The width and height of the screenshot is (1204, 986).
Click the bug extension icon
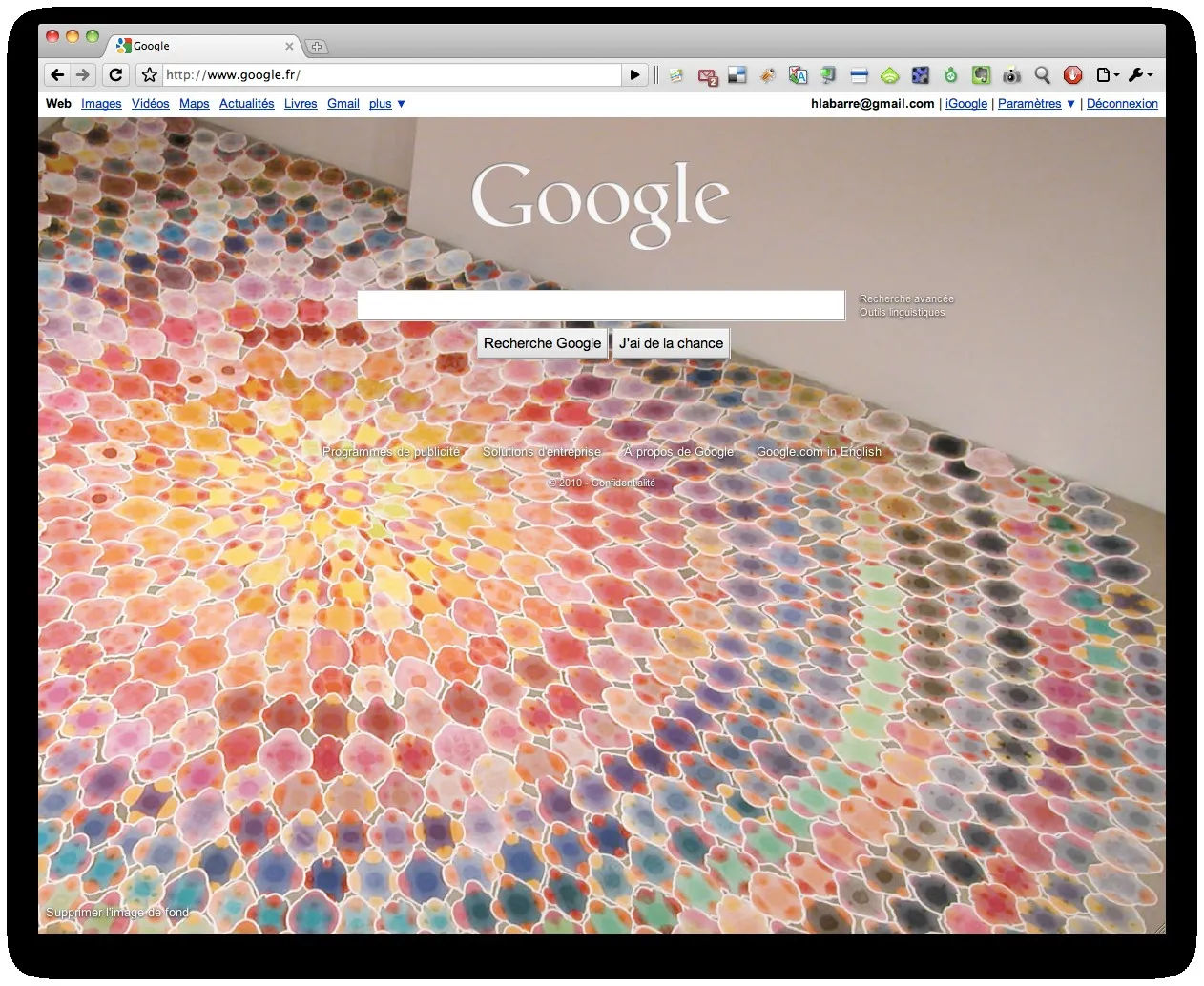tap(768, 75)
